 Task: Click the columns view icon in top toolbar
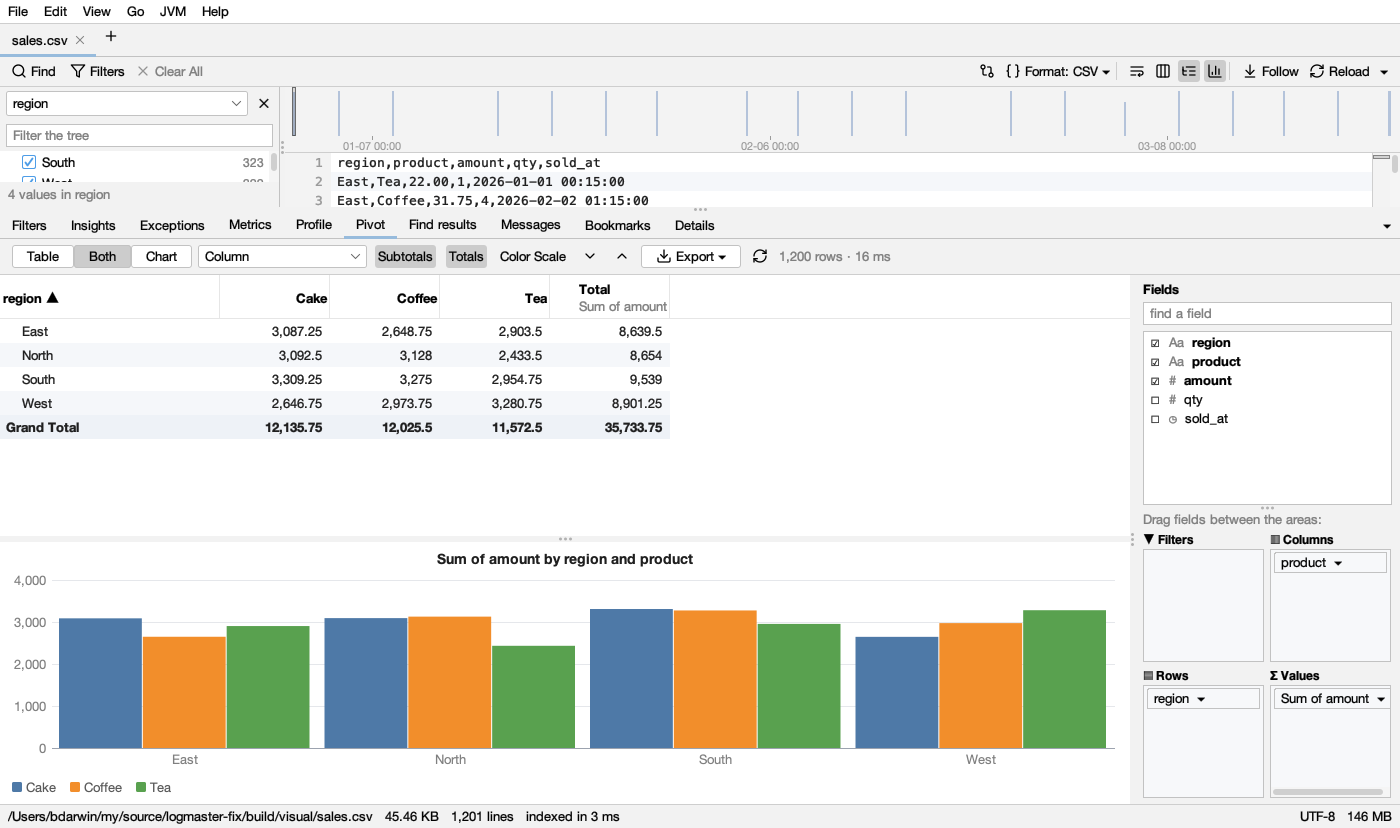coord(1163,71)
